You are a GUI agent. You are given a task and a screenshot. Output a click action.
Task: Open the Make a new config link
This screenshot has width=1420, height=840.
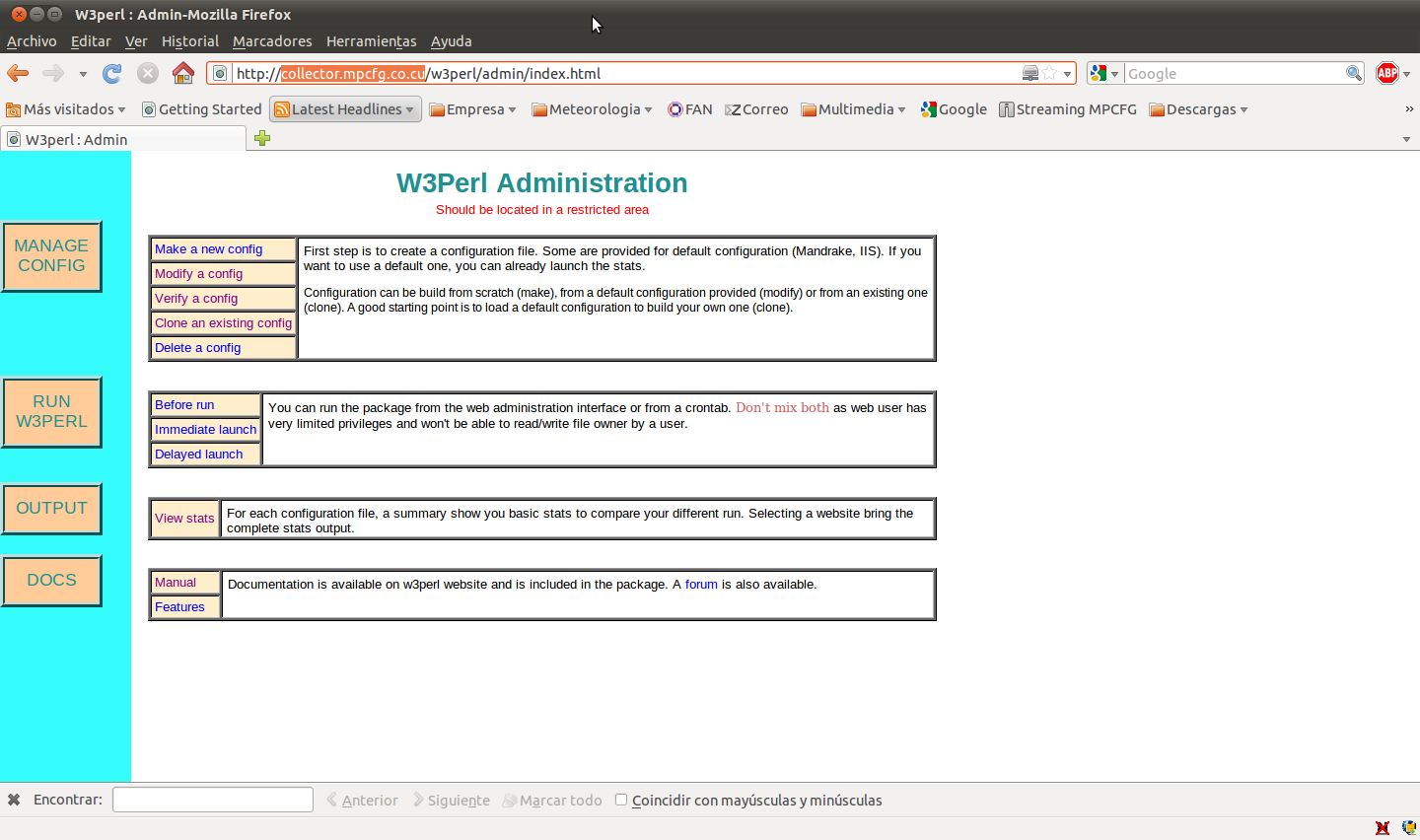tap(208, 249)
